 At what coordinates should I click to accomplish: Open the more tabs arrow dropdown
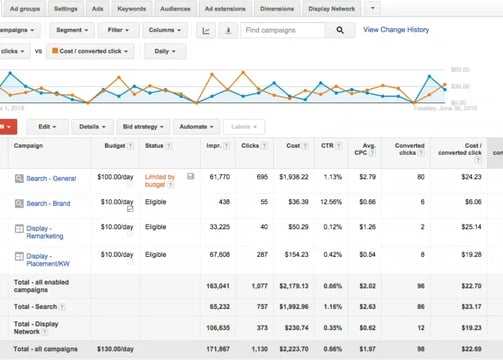click(x=373, y=8)
